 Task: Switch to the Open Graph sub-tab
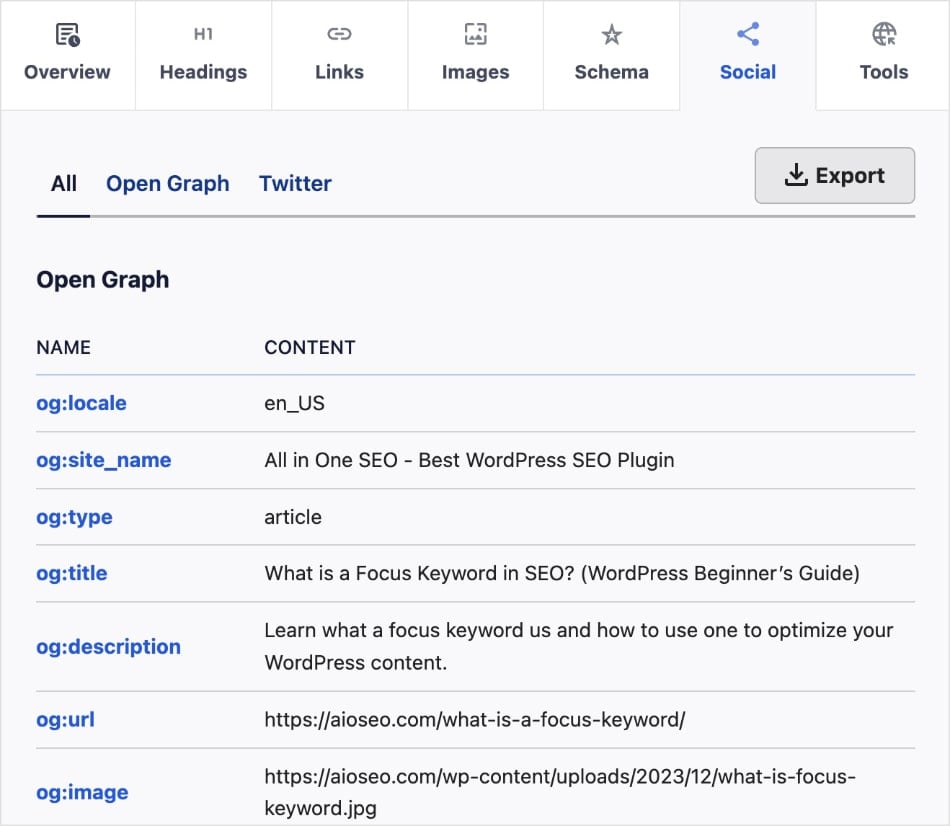168,184
